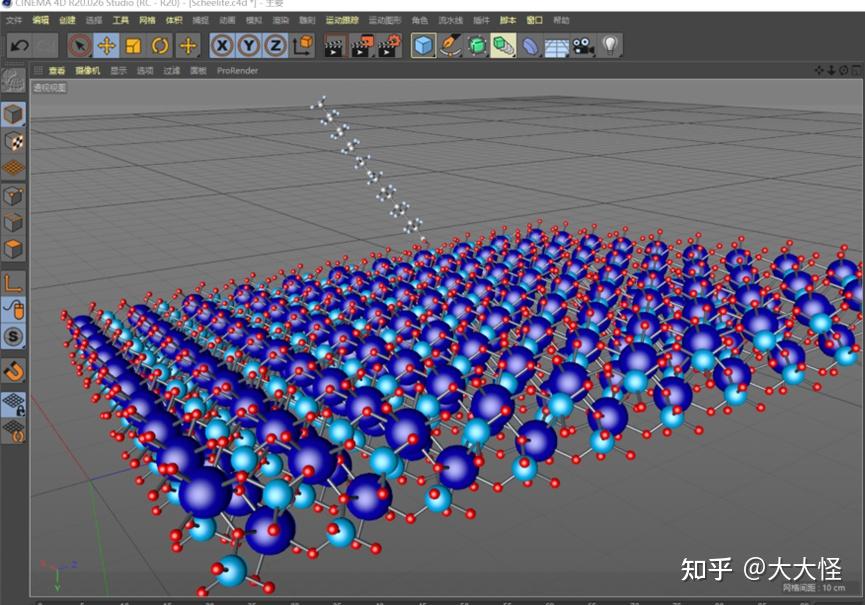The image size is (865, 605).
Task: Toggle the Viewport Solo S icon
Action: tap(13, 336)
